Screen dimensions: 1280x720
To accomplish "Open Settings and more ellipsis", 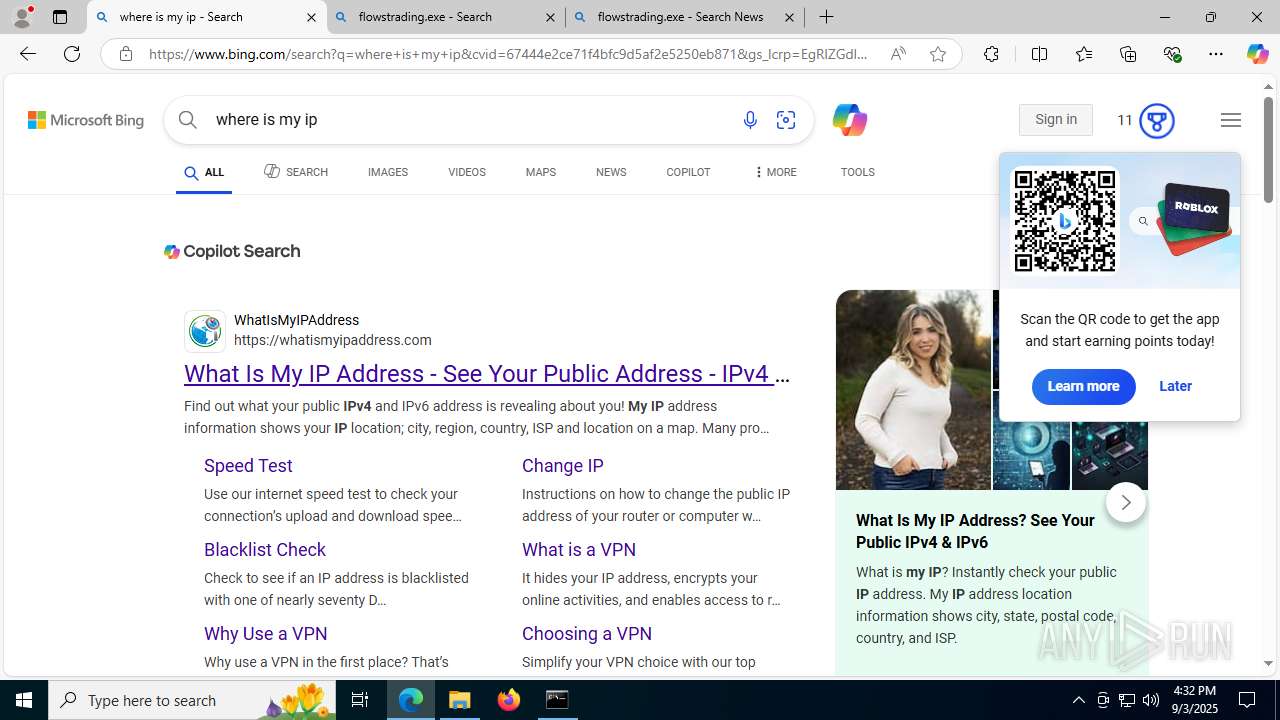I will (x=1216, y=54).
